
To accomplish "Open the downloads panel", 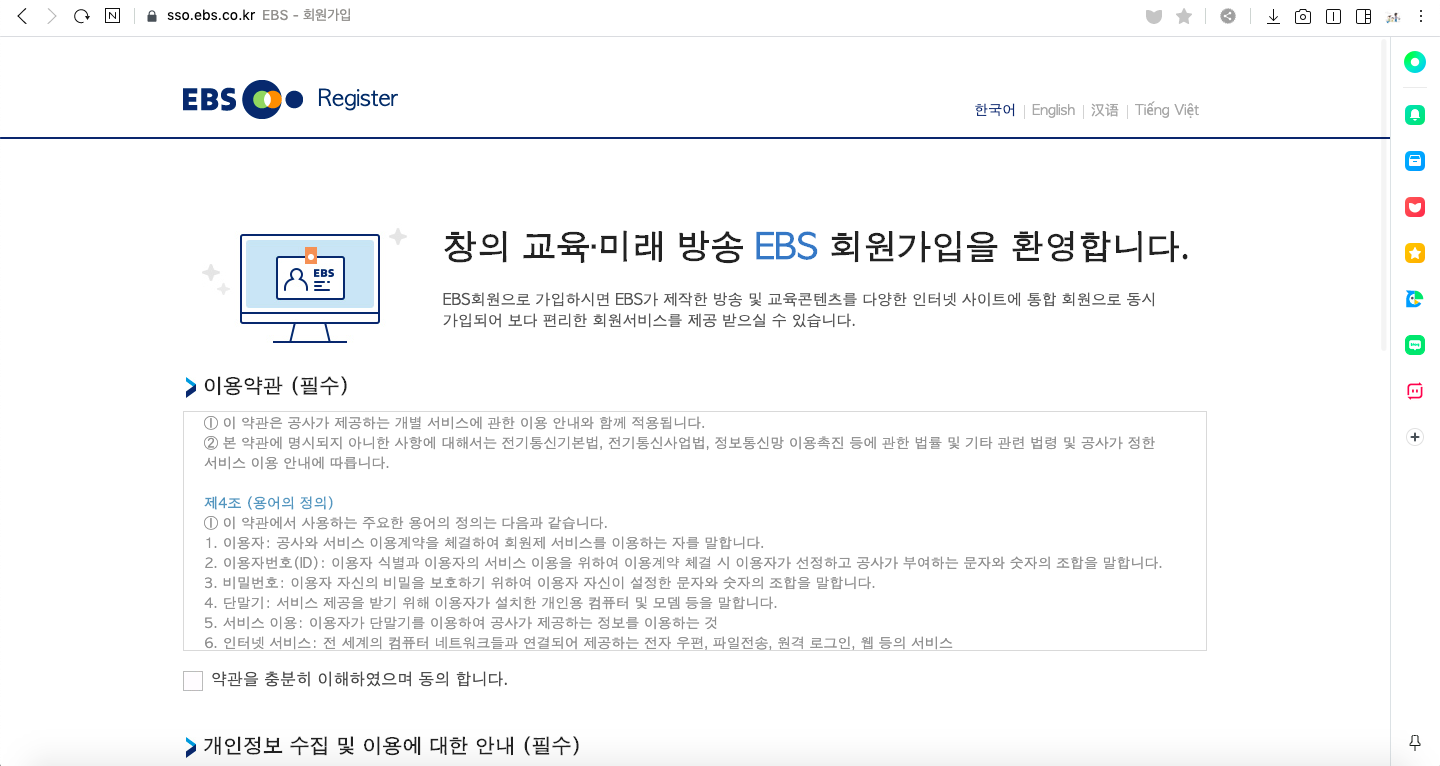I will click(x=1273, y=16).
